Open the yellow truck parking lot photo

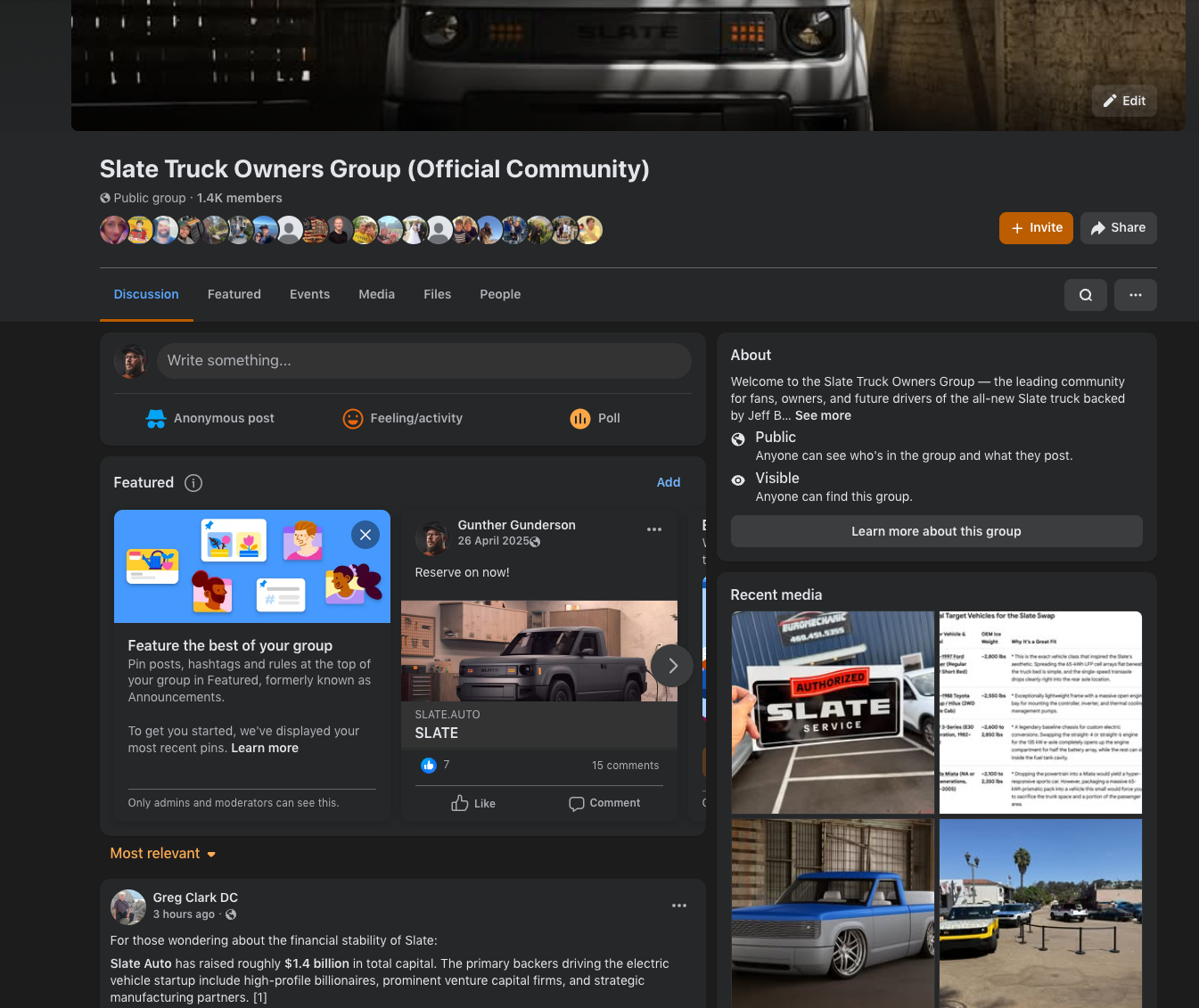coord(1040,914)
